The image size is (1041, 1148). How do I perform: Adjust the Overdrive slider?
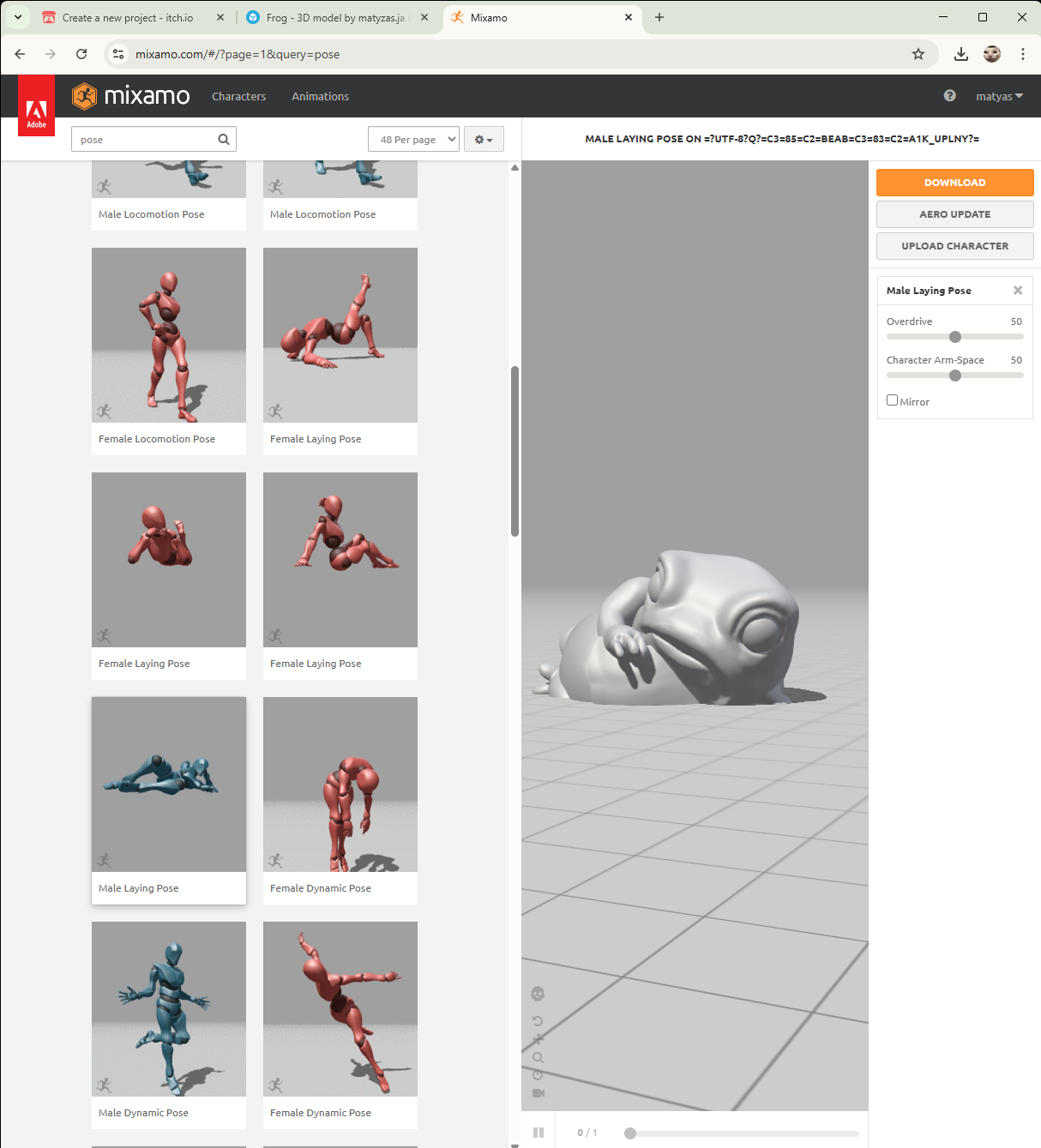point(955,337)
